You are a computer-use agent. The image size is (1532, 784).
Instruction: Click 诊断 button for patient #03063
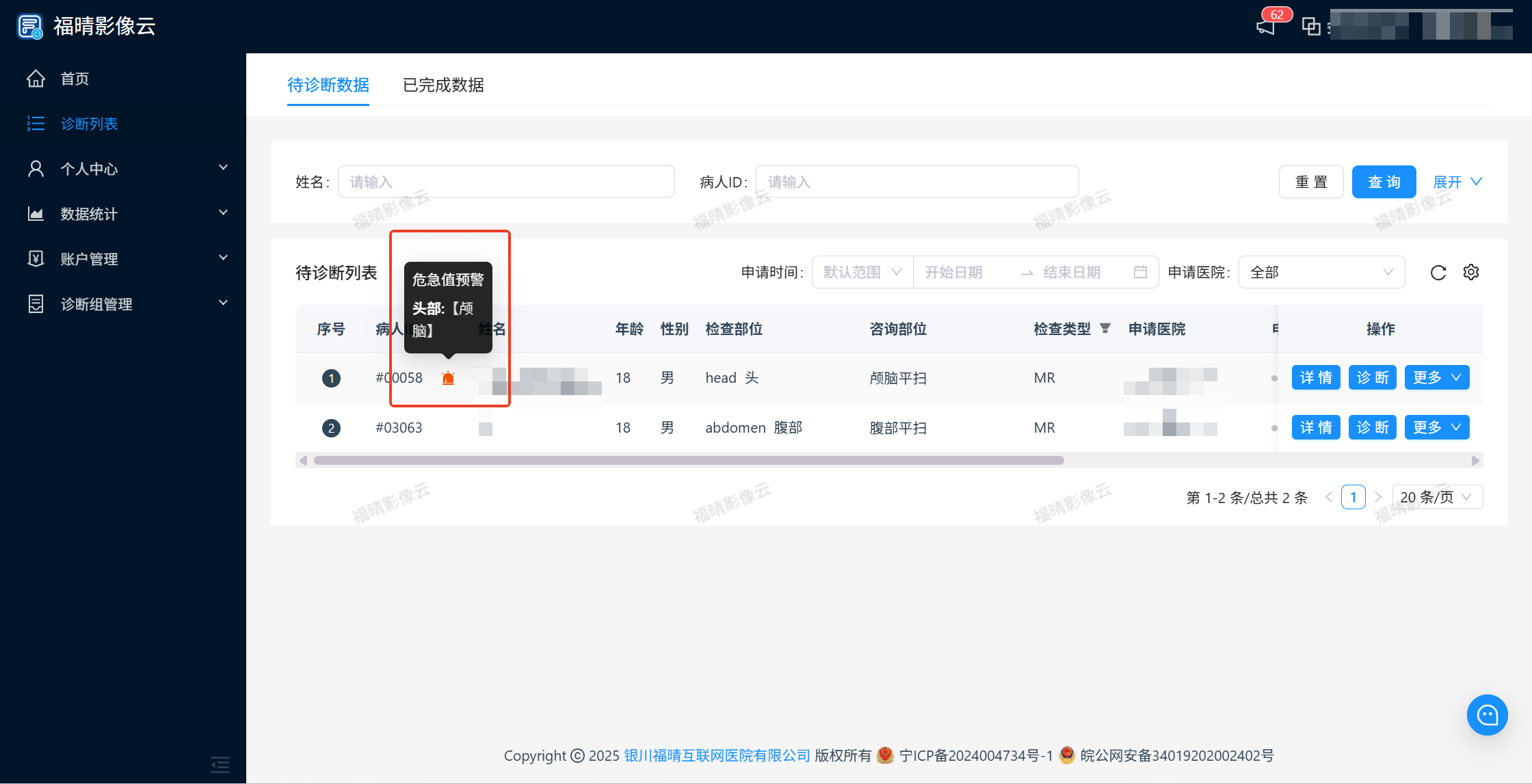[1372, 427]
